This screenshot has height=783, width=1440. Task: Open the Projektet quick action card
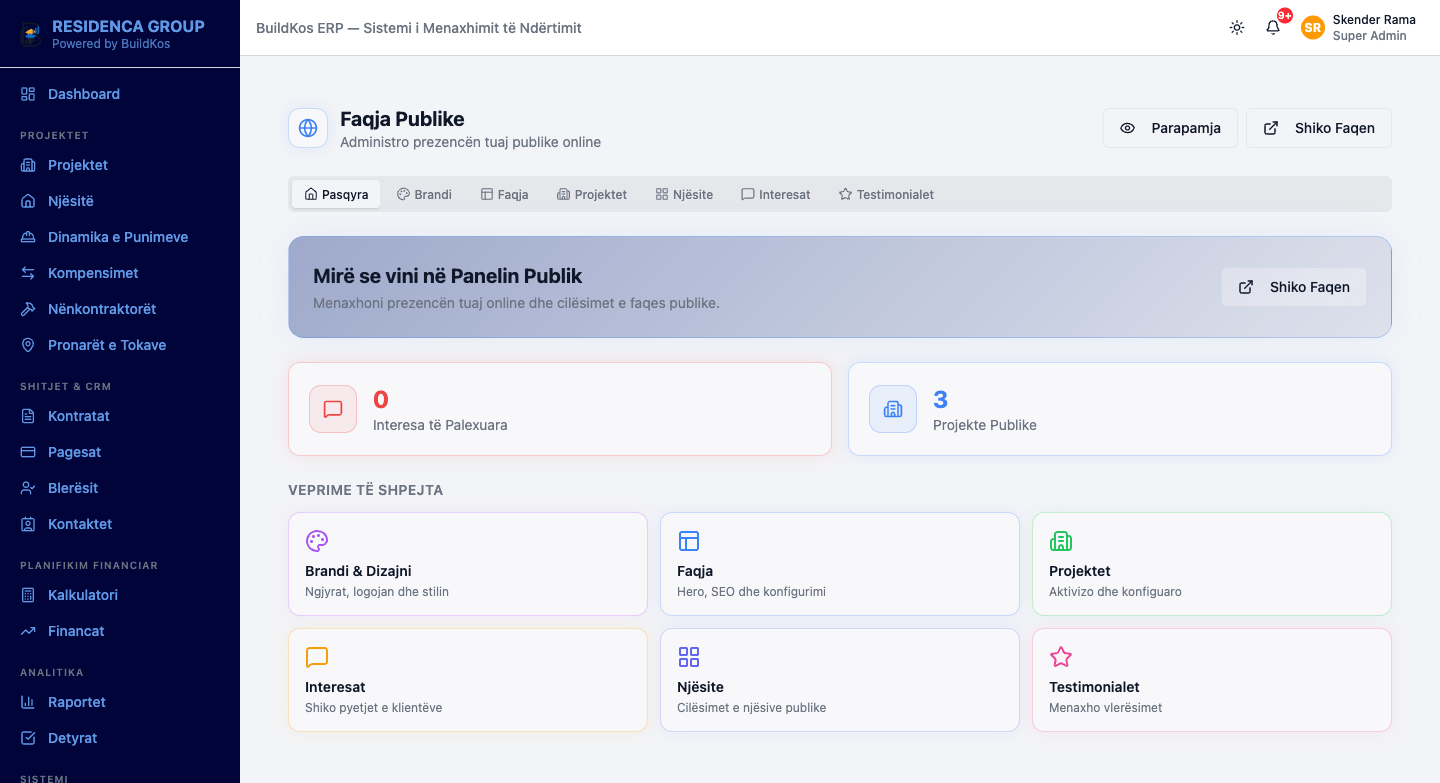click(x=1212, y=564)
